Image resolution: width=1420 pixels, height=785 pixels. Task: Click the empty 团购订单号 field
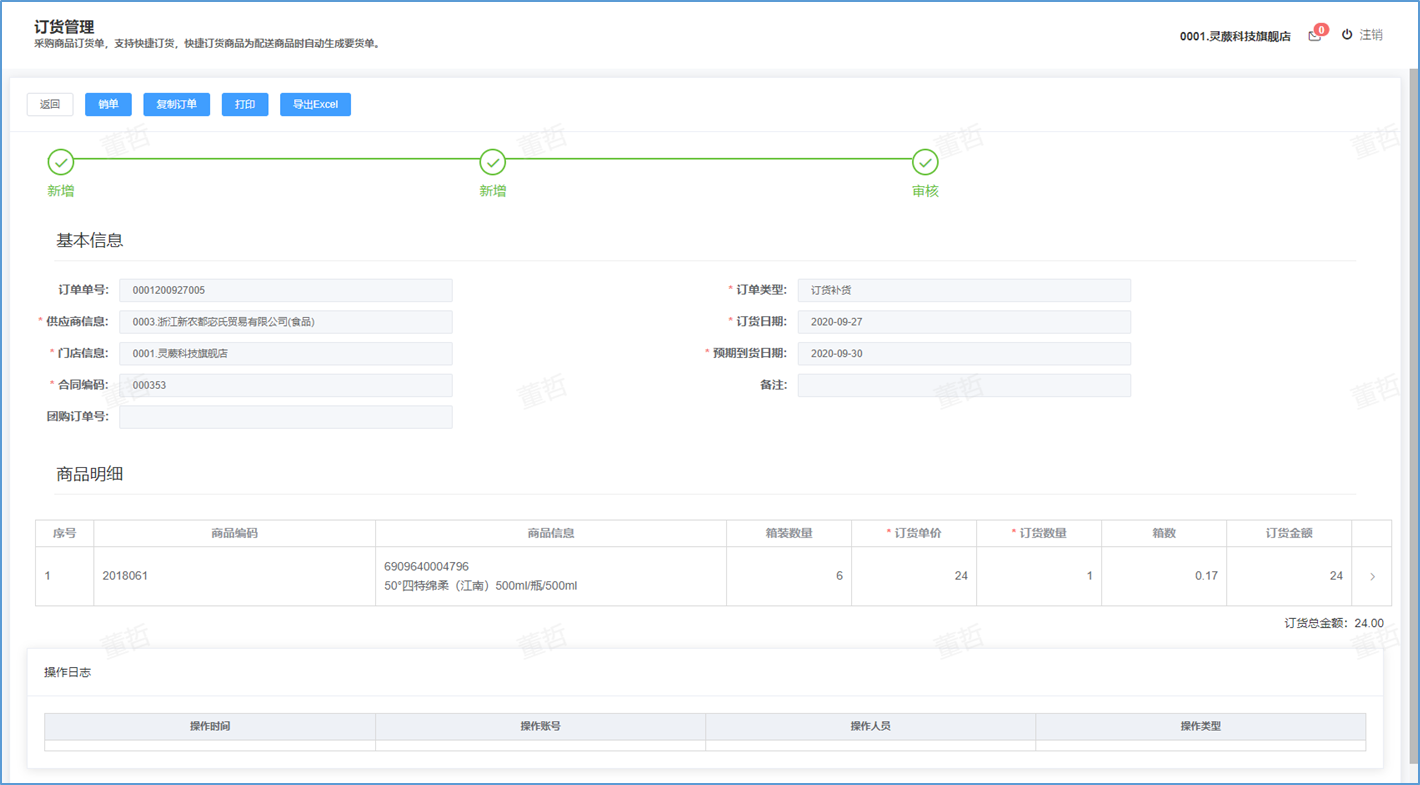click(285, 416)
